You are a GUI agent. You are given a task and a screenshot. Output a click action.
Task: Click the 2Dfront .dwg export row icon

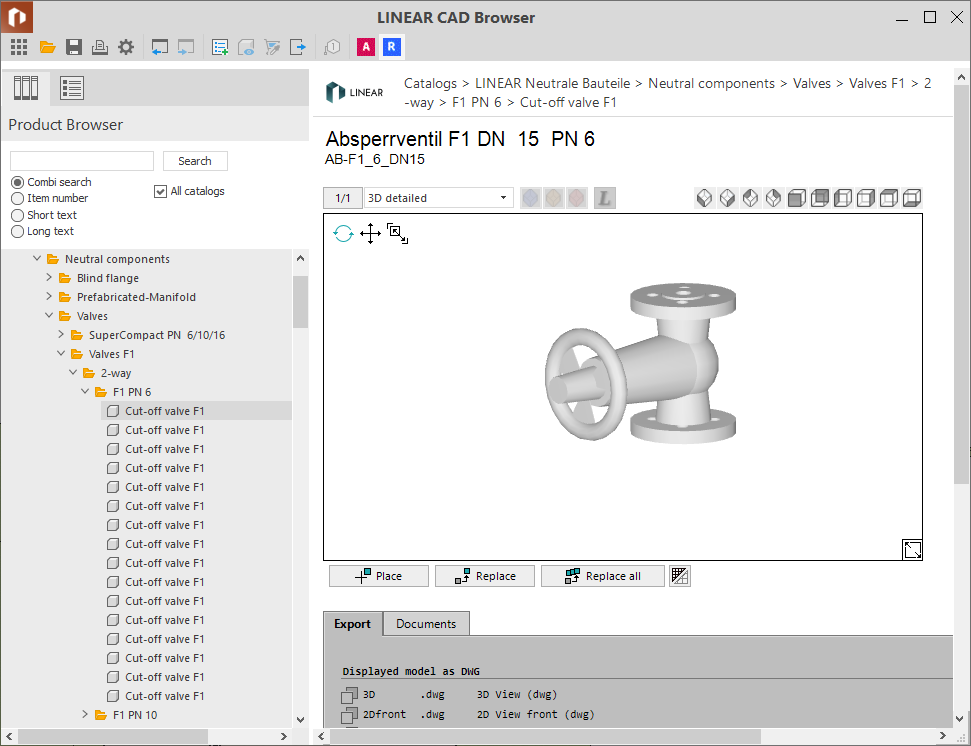click(349, 715)
